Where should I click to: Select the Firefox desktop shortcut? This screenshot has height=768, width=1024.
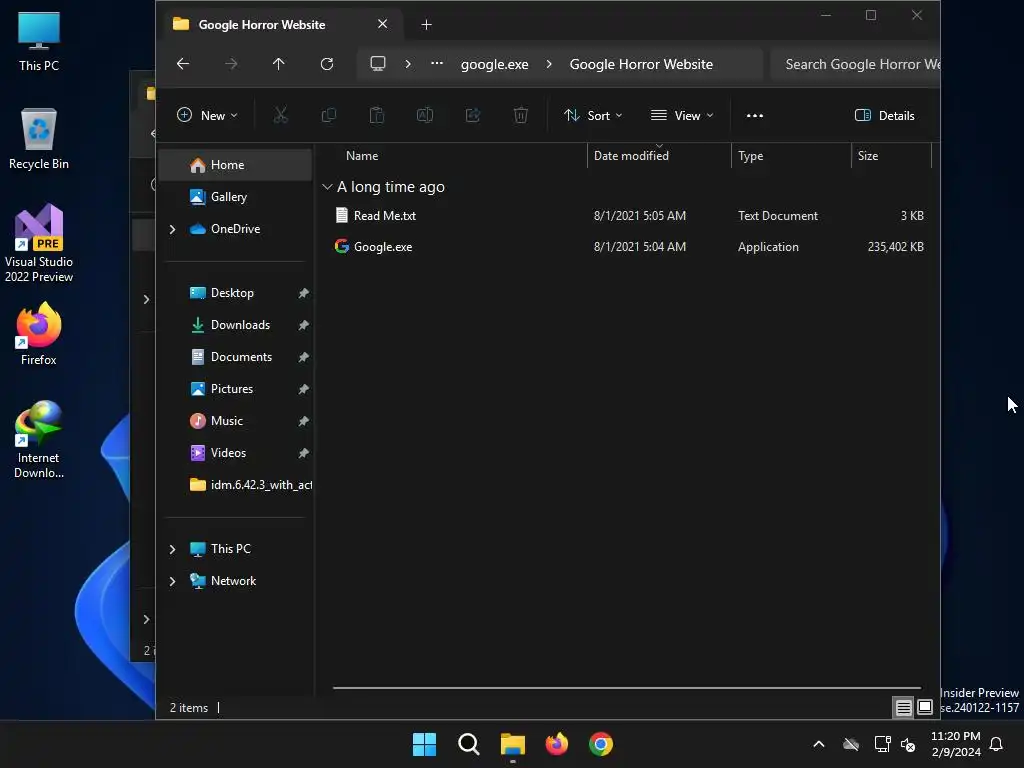pos(39,334)
